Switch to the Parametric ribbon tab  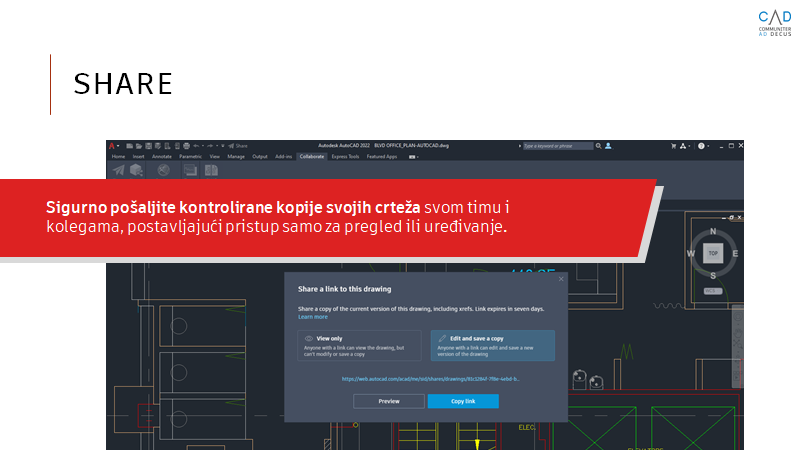pos(190,157)
